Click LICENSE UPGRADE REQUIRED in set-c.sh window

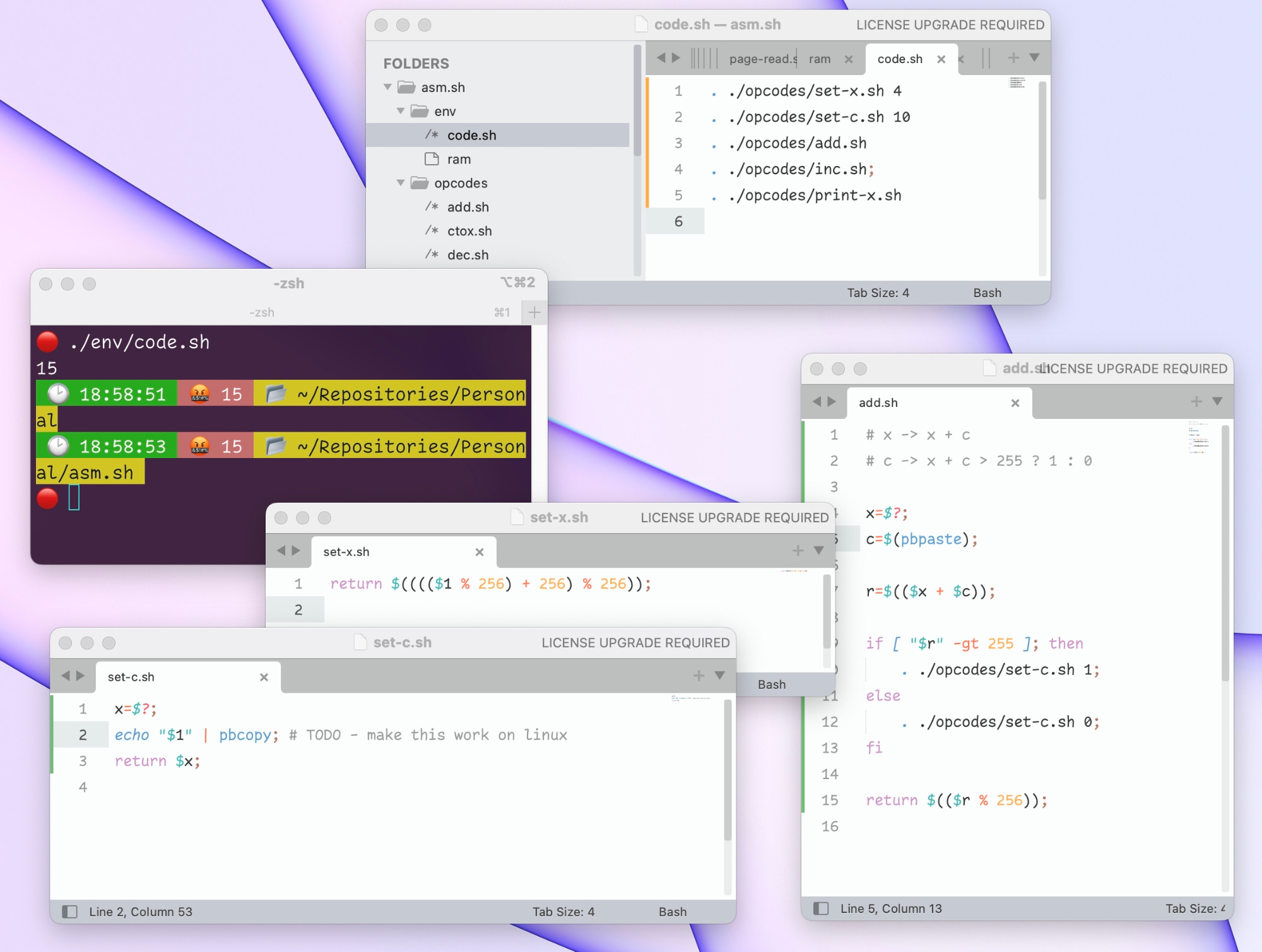click(635, 643)
